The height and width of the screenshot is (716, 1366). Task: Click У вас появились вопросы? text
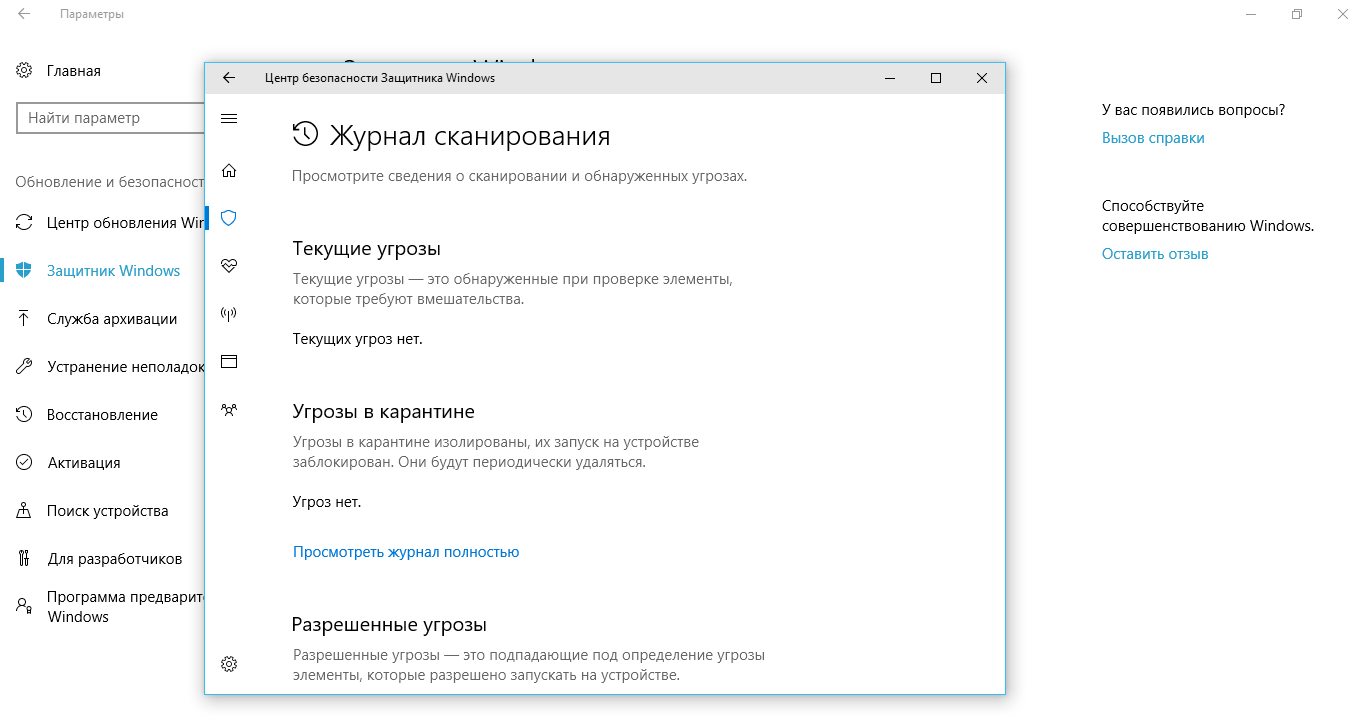coord(1194,110)
